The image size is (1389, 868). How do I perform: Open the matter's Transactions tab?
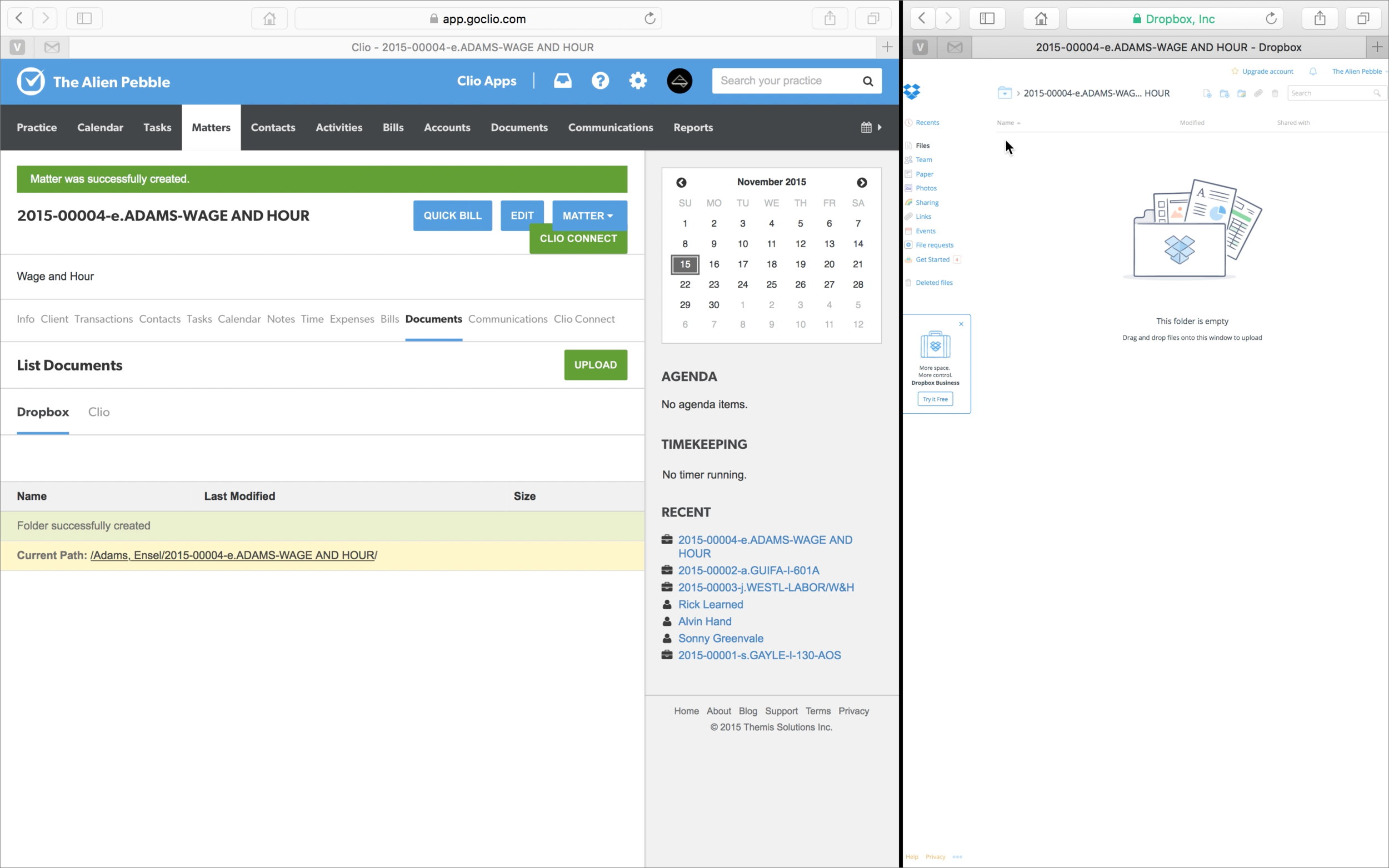(x=103, y=319)
